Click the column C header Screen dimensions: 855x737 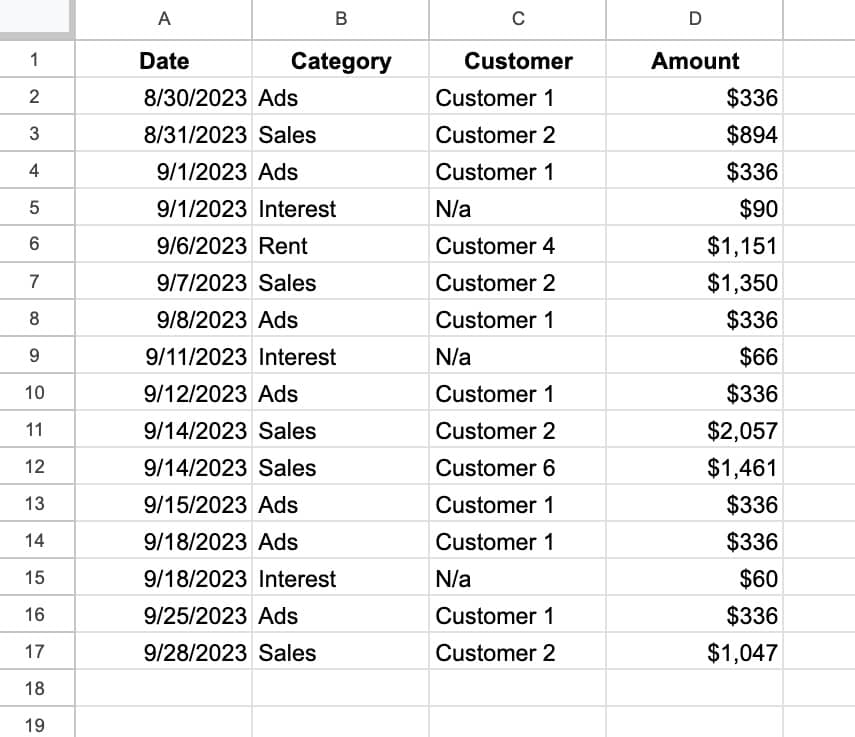(x=518, y=19)
